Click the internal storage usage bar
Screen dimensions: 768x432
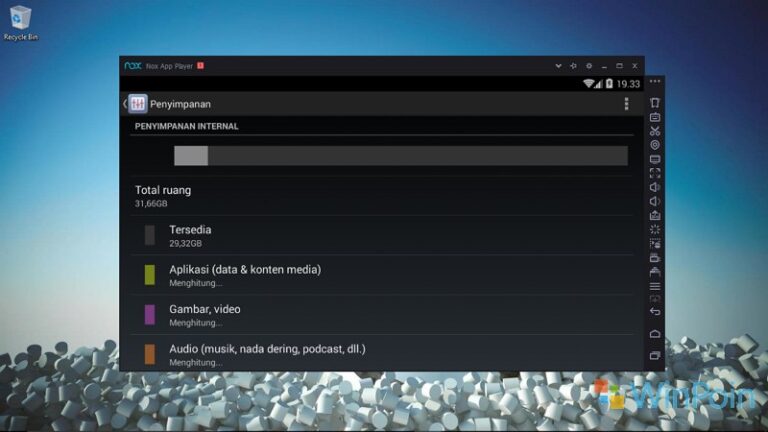pyautogui.click(x=400, y=155)
